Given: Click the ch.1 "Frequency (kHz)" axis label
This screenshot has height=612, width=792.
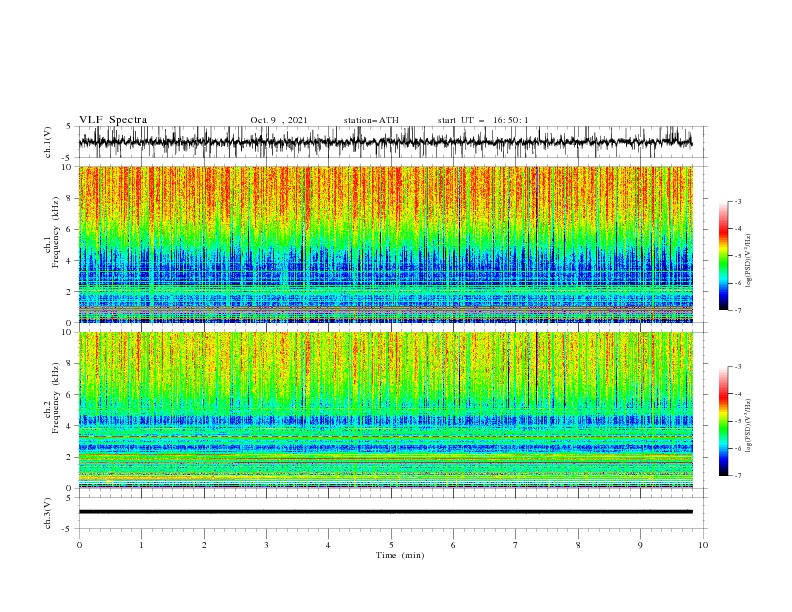Looking at the screenshot, I should [x=55, y=232].
